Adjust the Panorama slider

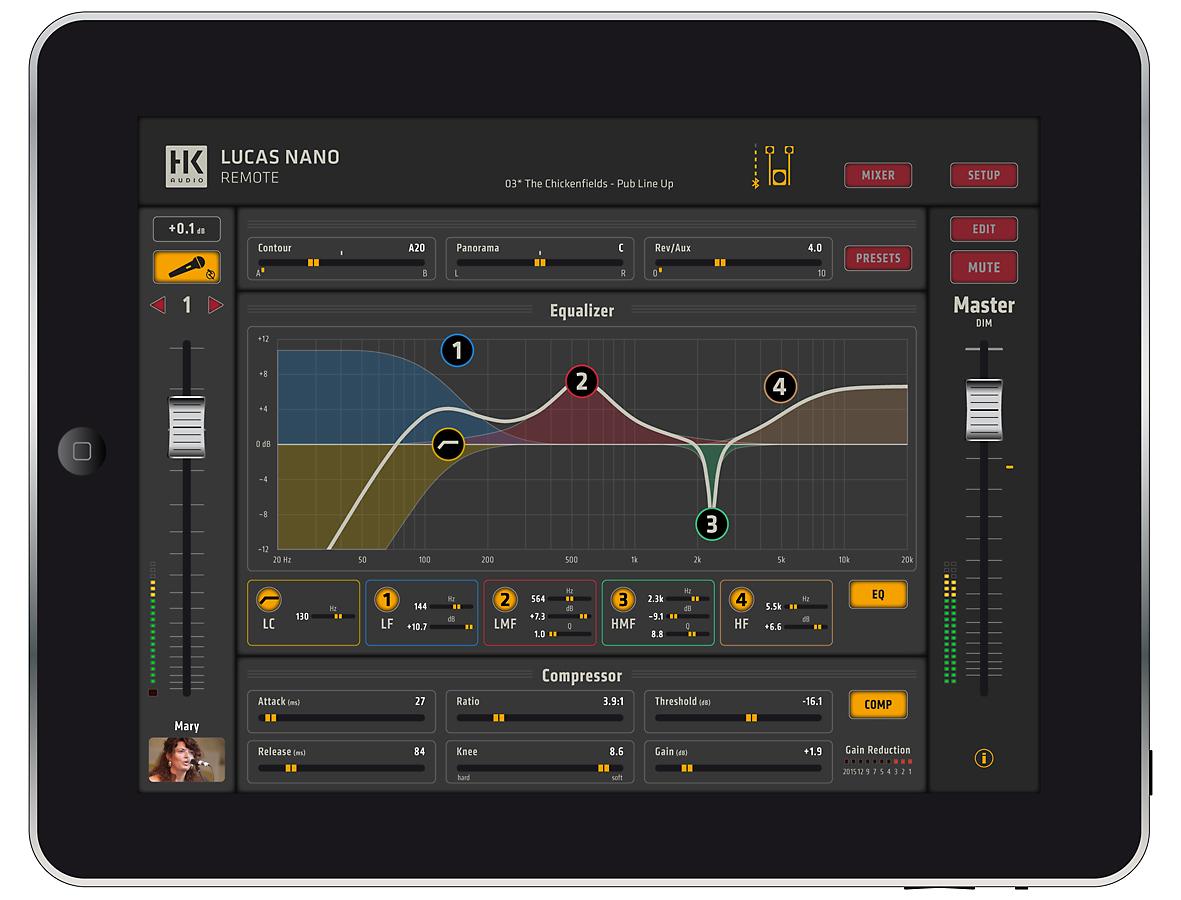(x=540, y=263)
